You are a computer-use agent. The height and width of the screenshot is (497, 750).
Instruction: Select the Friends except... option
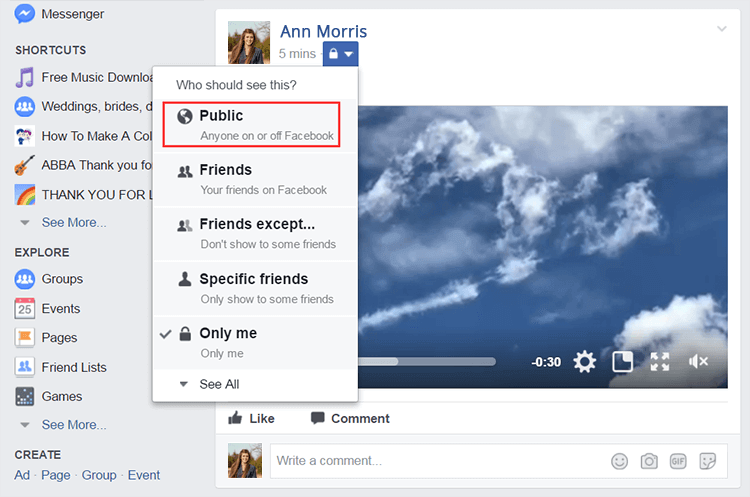click(255, 233)
